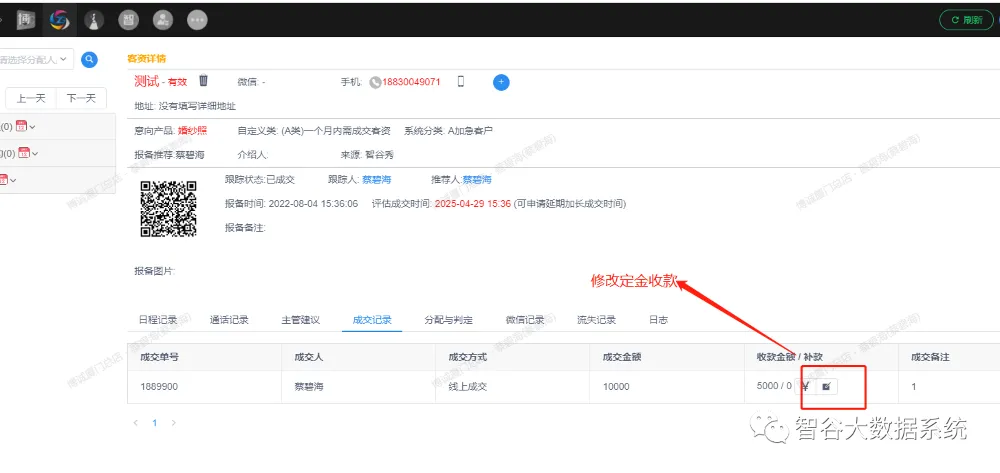
Task: Click the blue search icon button
Action: coord(90,60)
